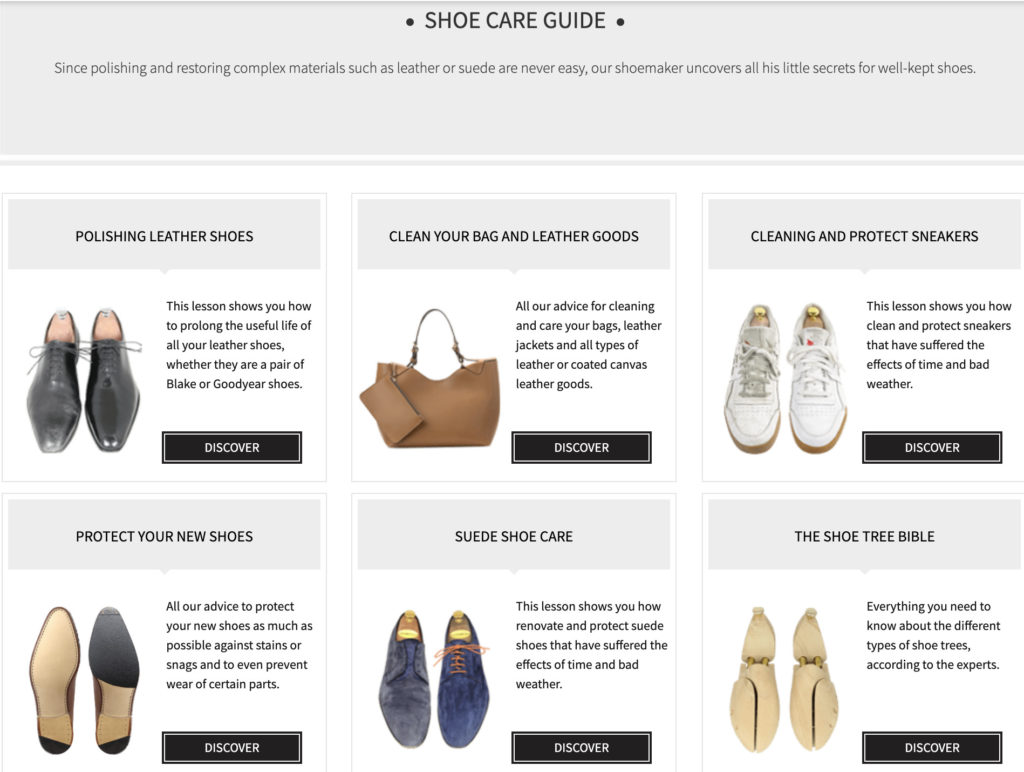Click DISCOVER under The Shoe Tree Bible
Viewport: 1024px width, 772px height.
pyautogui.click(x=931, y=747)
